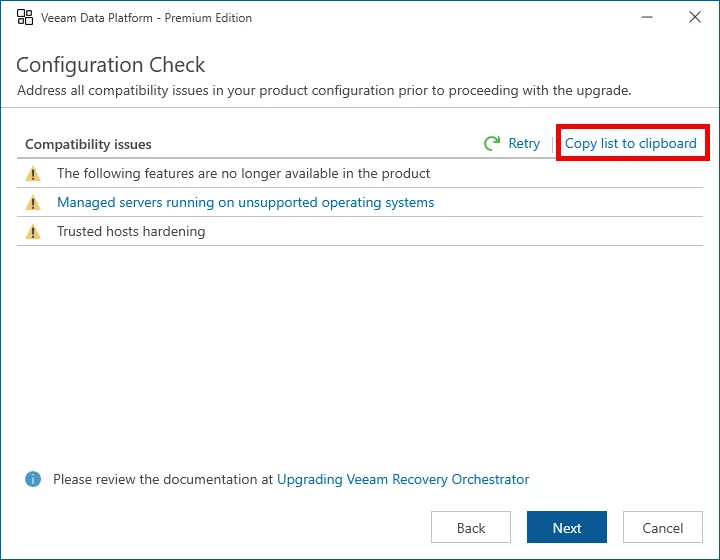720x560 pixels.
Task: Click the Compatibility issues column header
Action: click(88, 144)
